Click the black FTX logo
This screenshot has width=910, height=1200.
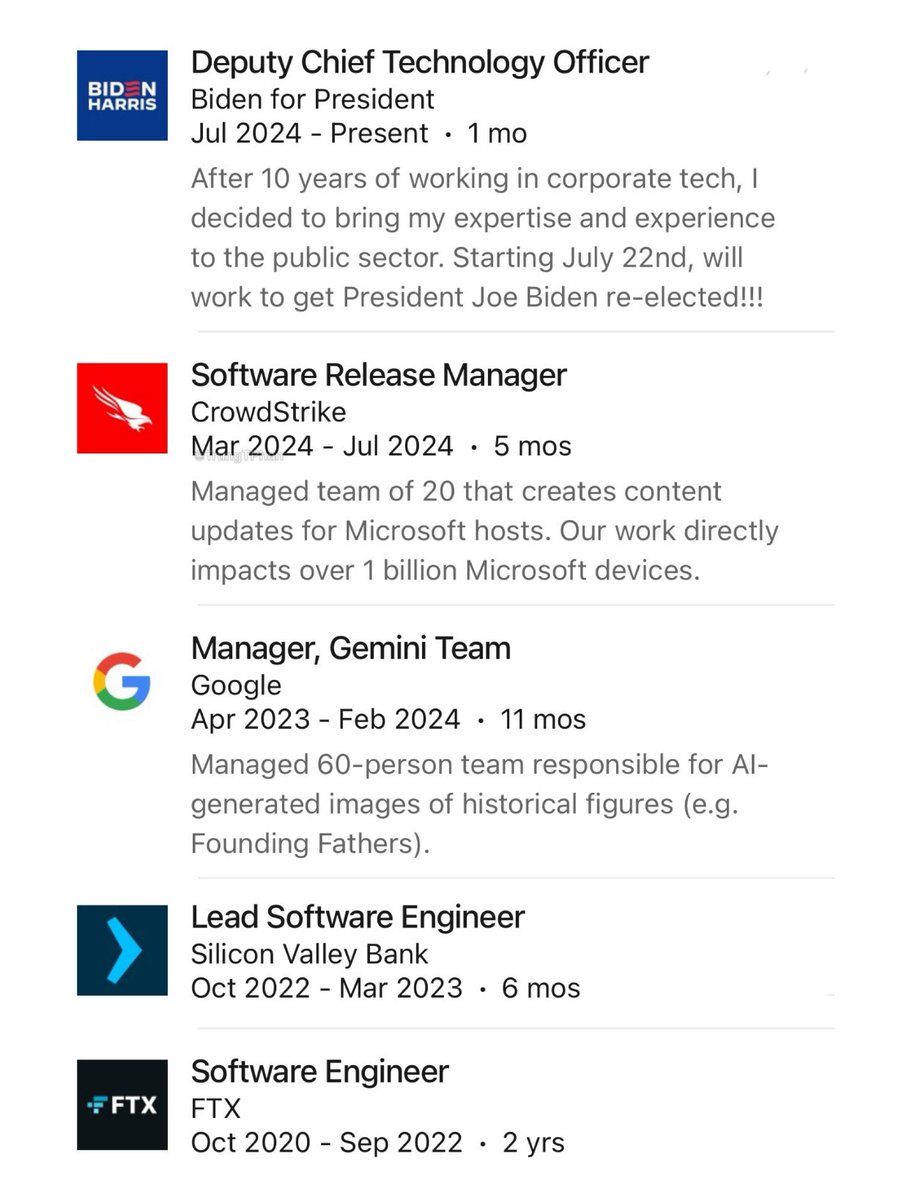(x=122, y=1104)
